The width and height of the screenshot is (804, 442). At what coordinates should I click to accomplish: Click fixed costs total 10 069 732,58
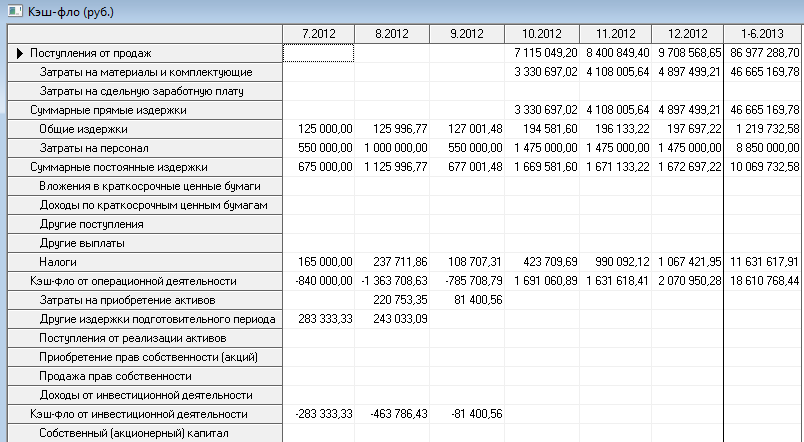point(765,167)
